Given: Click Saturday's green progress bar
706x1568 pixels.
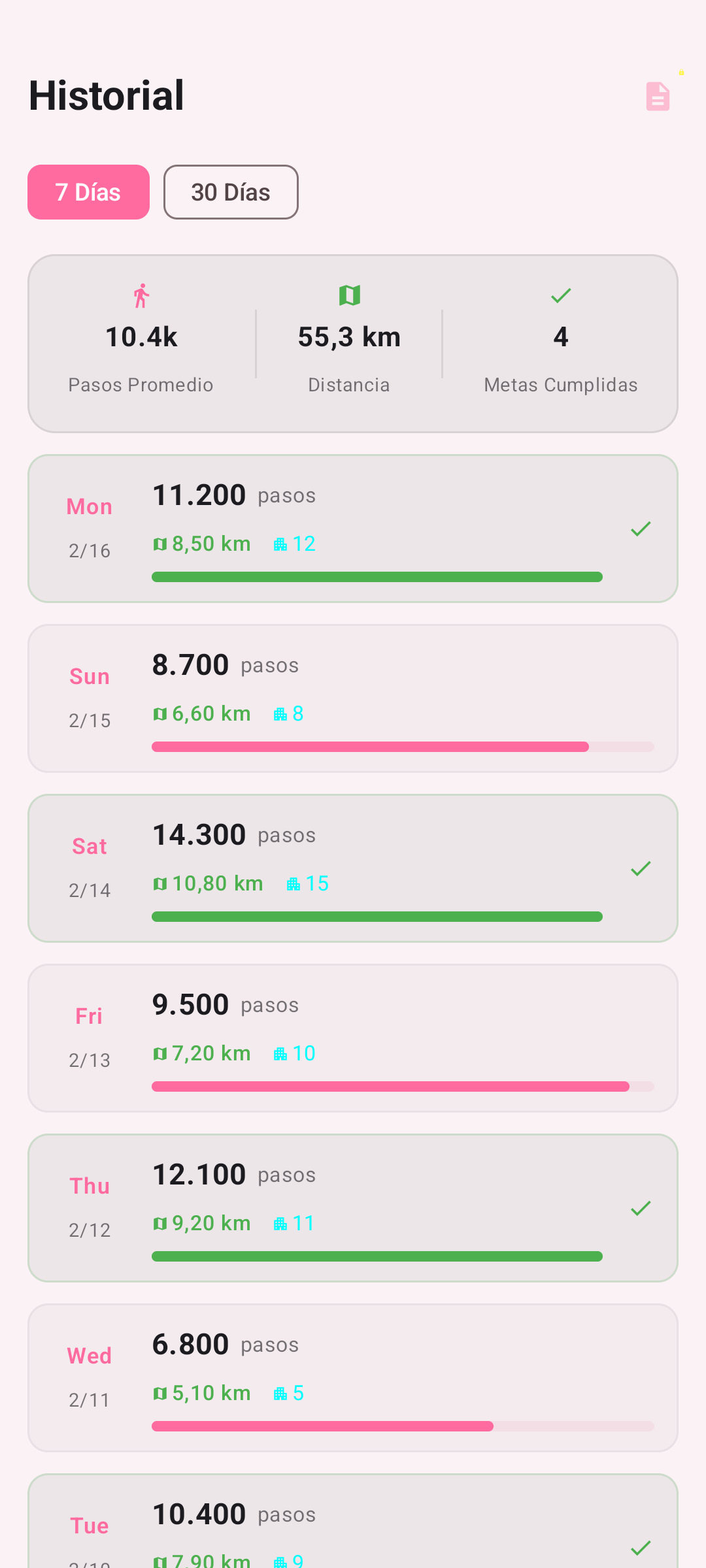Looking at the screenshot, I should [x=377, y=917].
